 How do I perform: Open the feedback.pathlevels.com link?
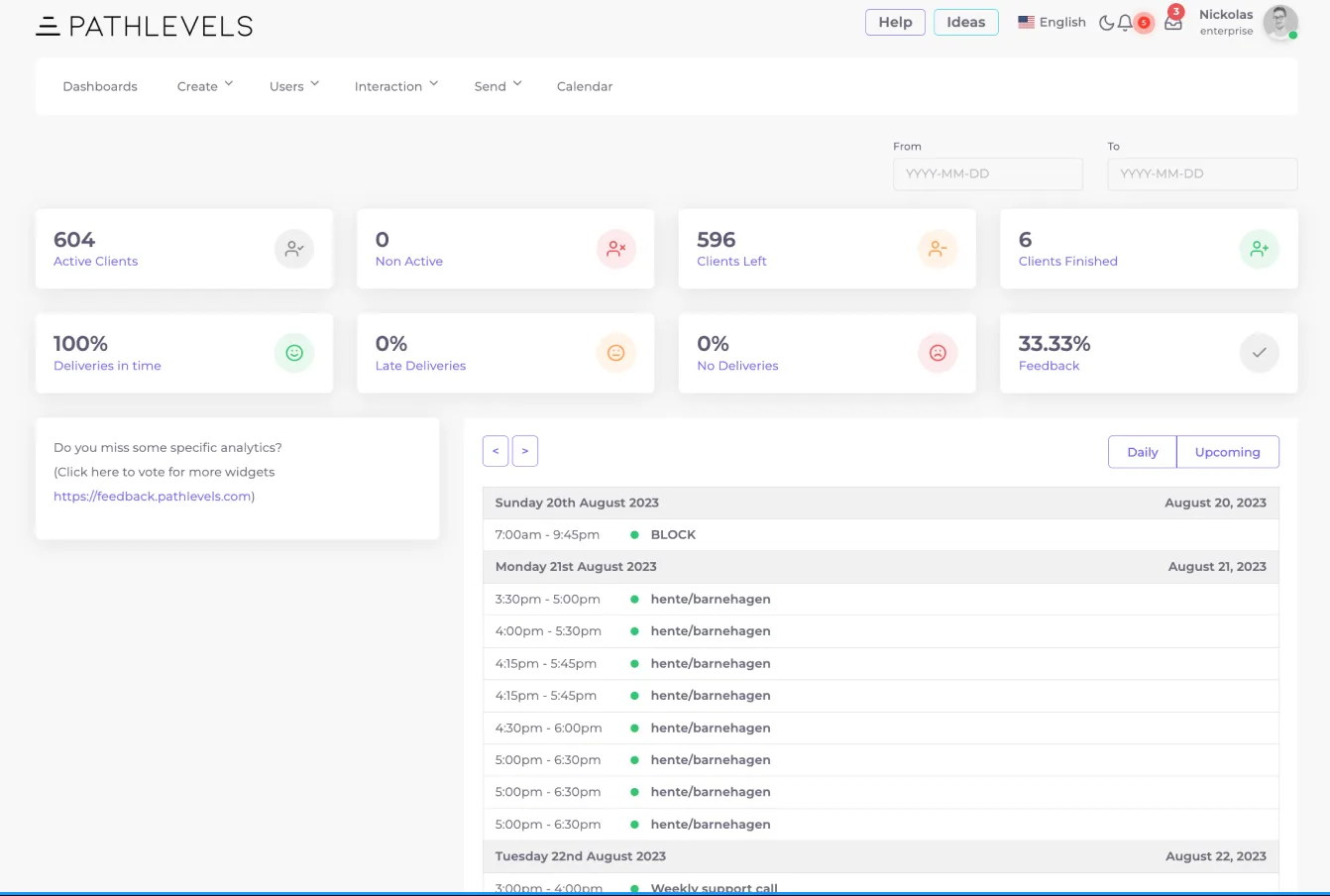pos(153,497)
